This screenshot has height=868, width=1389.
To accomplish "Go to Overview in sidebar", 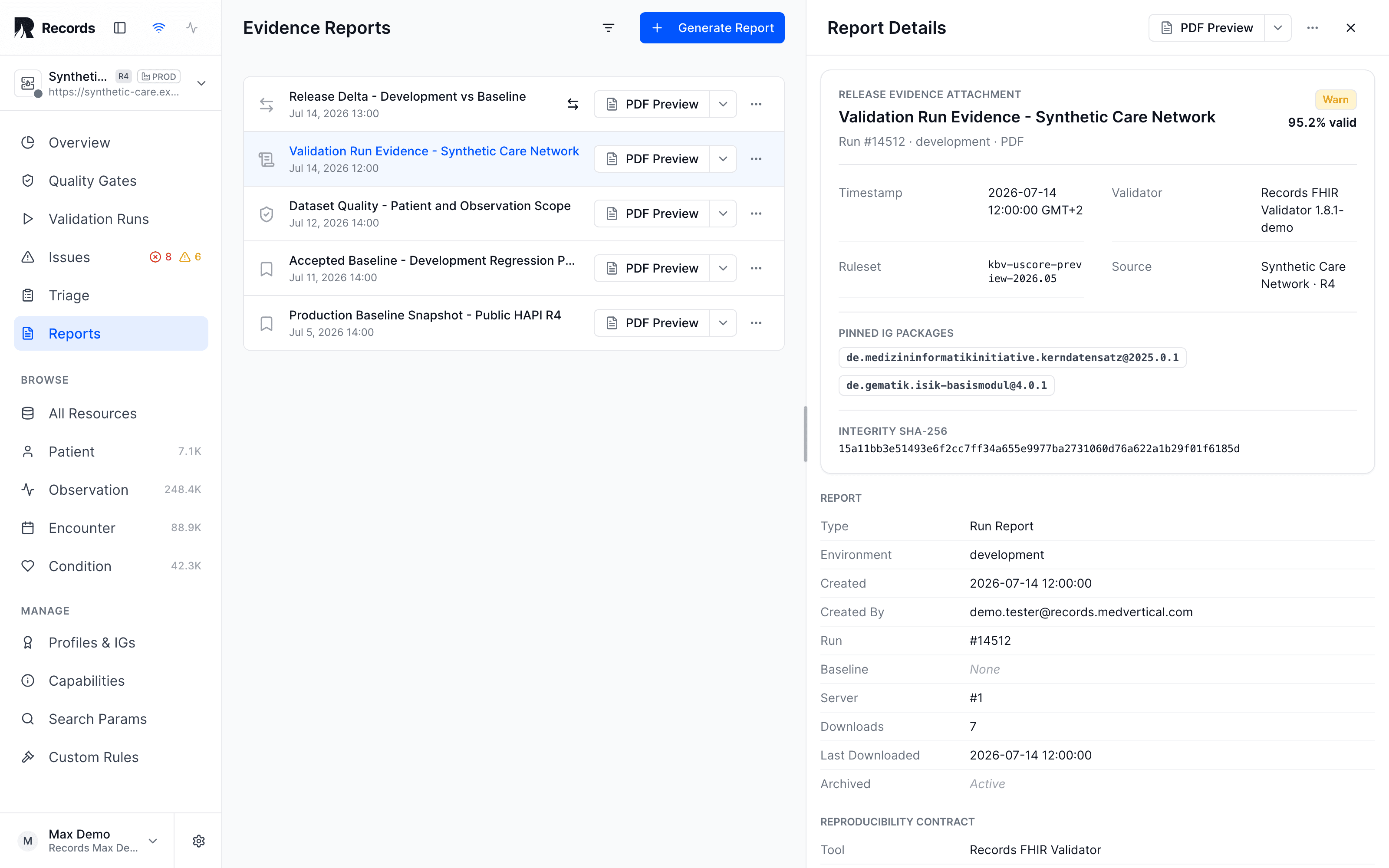I will tap(111, 142).
